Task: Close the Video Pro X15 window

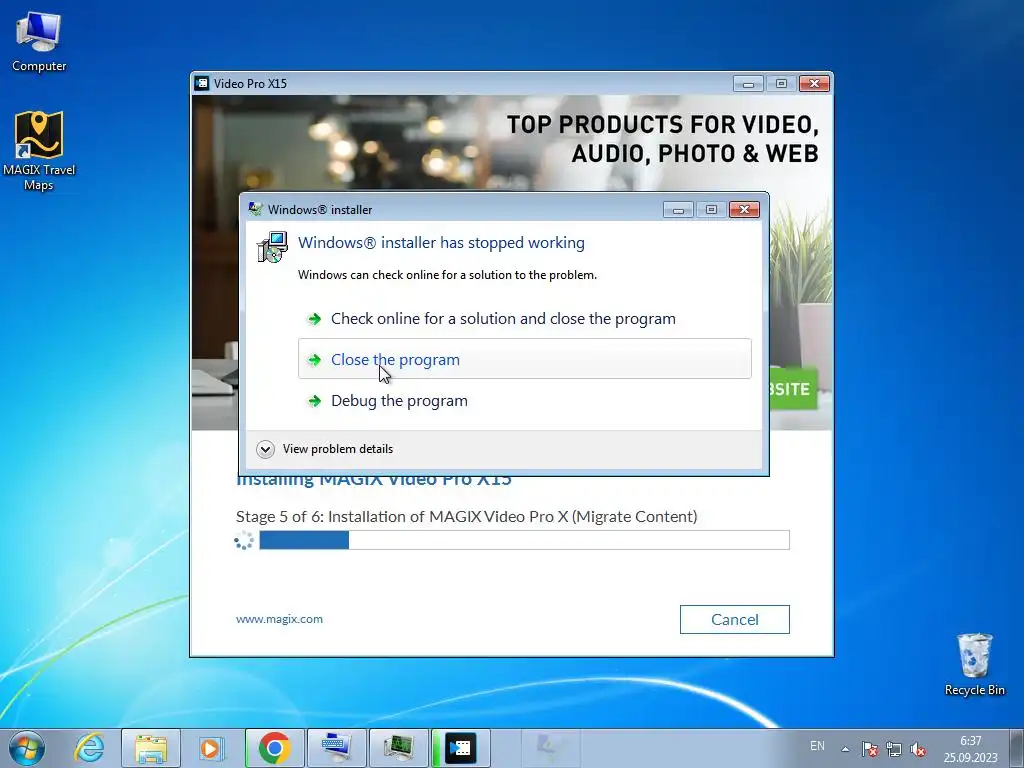Action: pyautogui.click(x=814, y=84)
